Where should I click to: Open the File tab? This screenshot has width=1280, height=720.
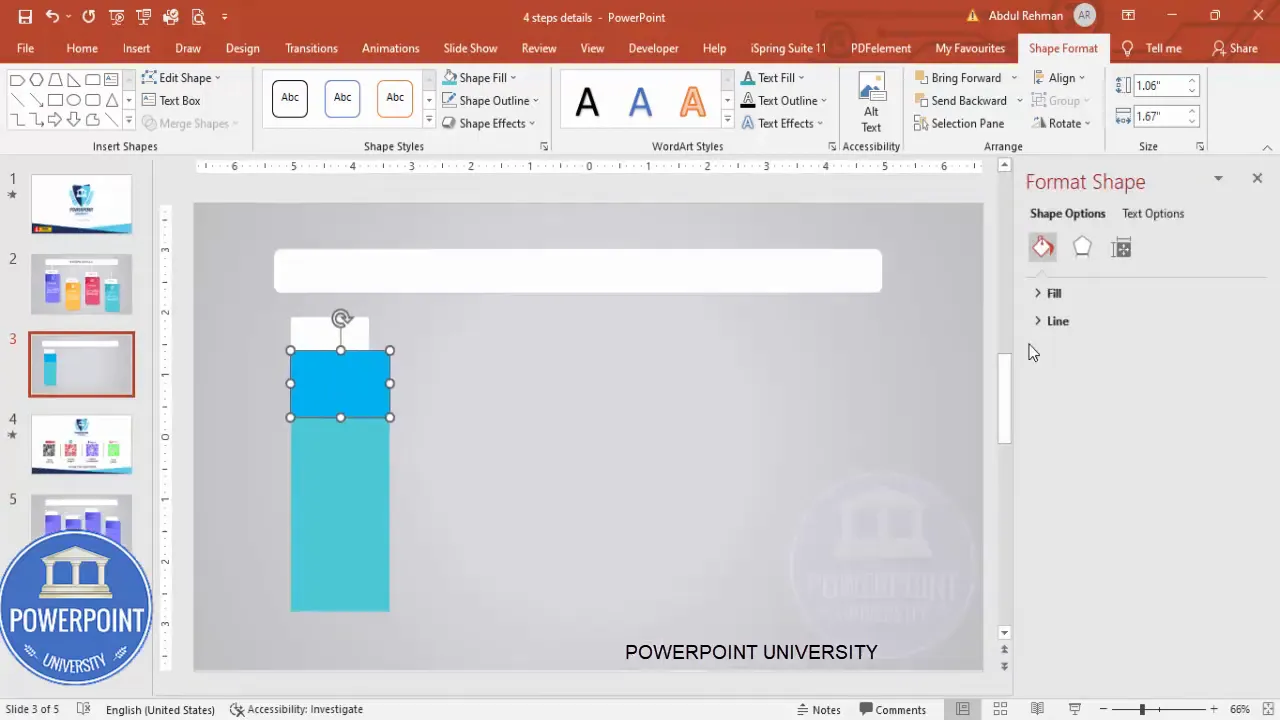[x=25, y=48]
